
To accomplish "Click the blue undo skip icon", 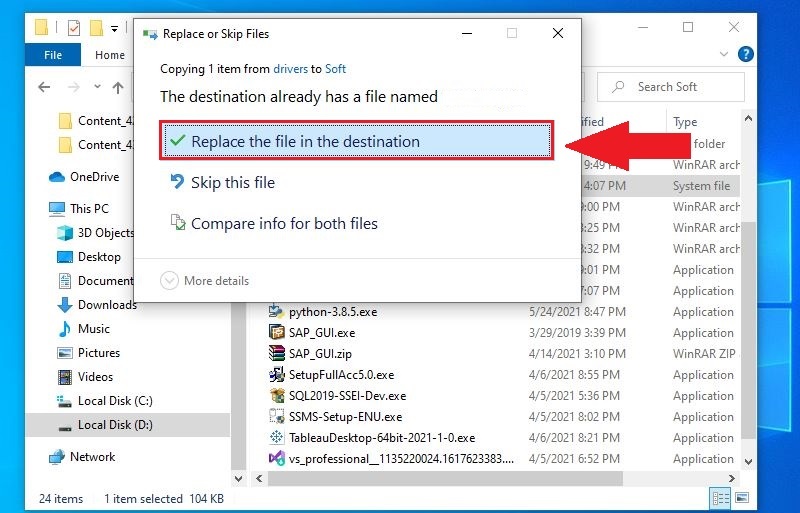I will 177,181.
